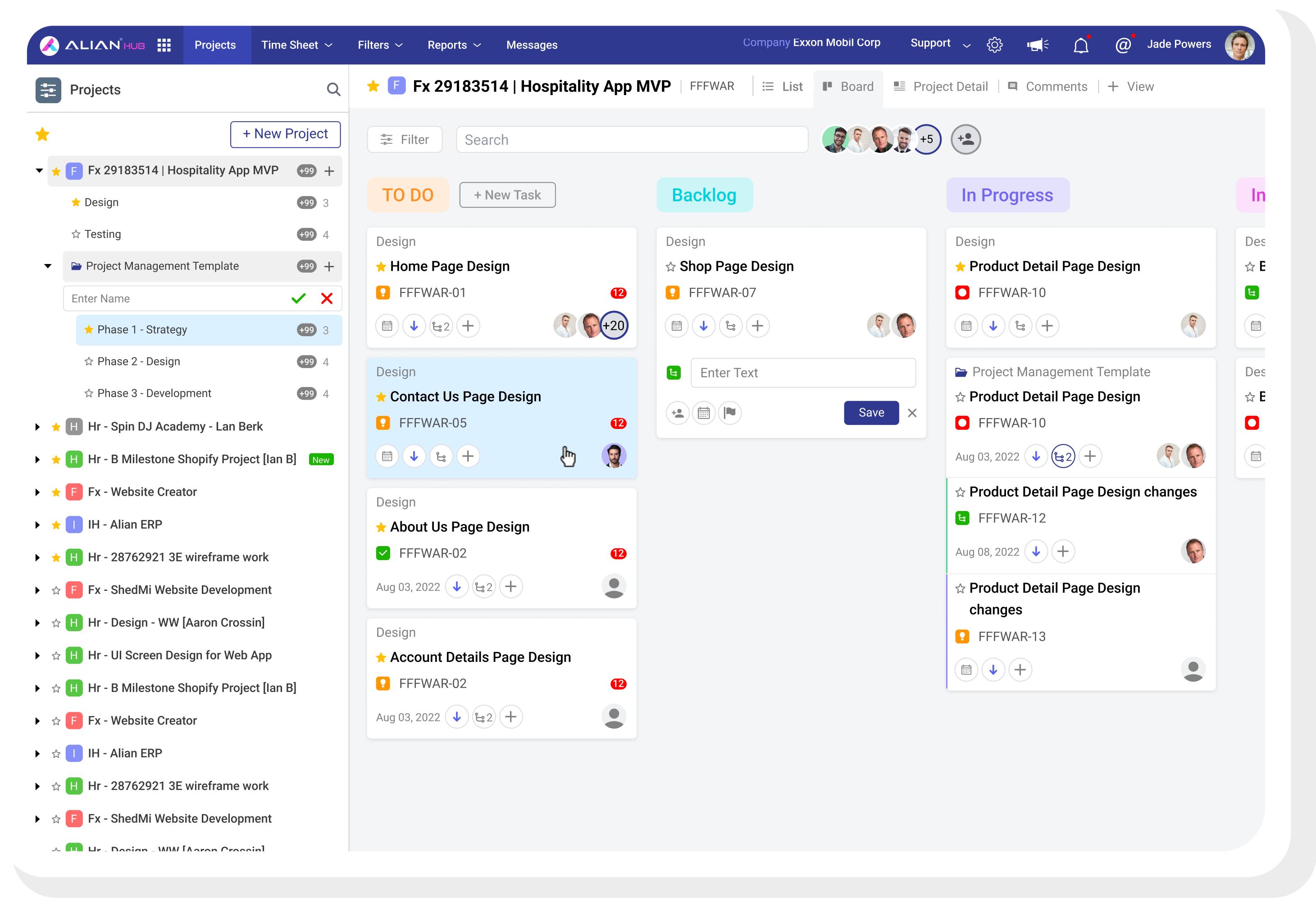Open Comments tab
The width and height of the screenshot is (1316, 898).
[1047, 87]
